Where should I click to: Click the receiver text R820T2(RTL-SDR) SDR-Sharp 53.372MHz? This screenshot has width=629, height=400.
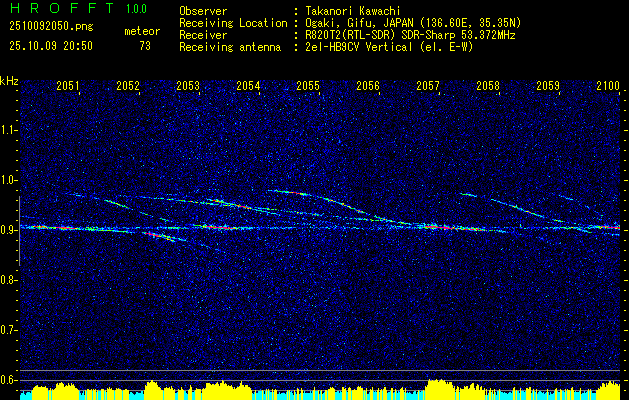(x=410, y=35)
